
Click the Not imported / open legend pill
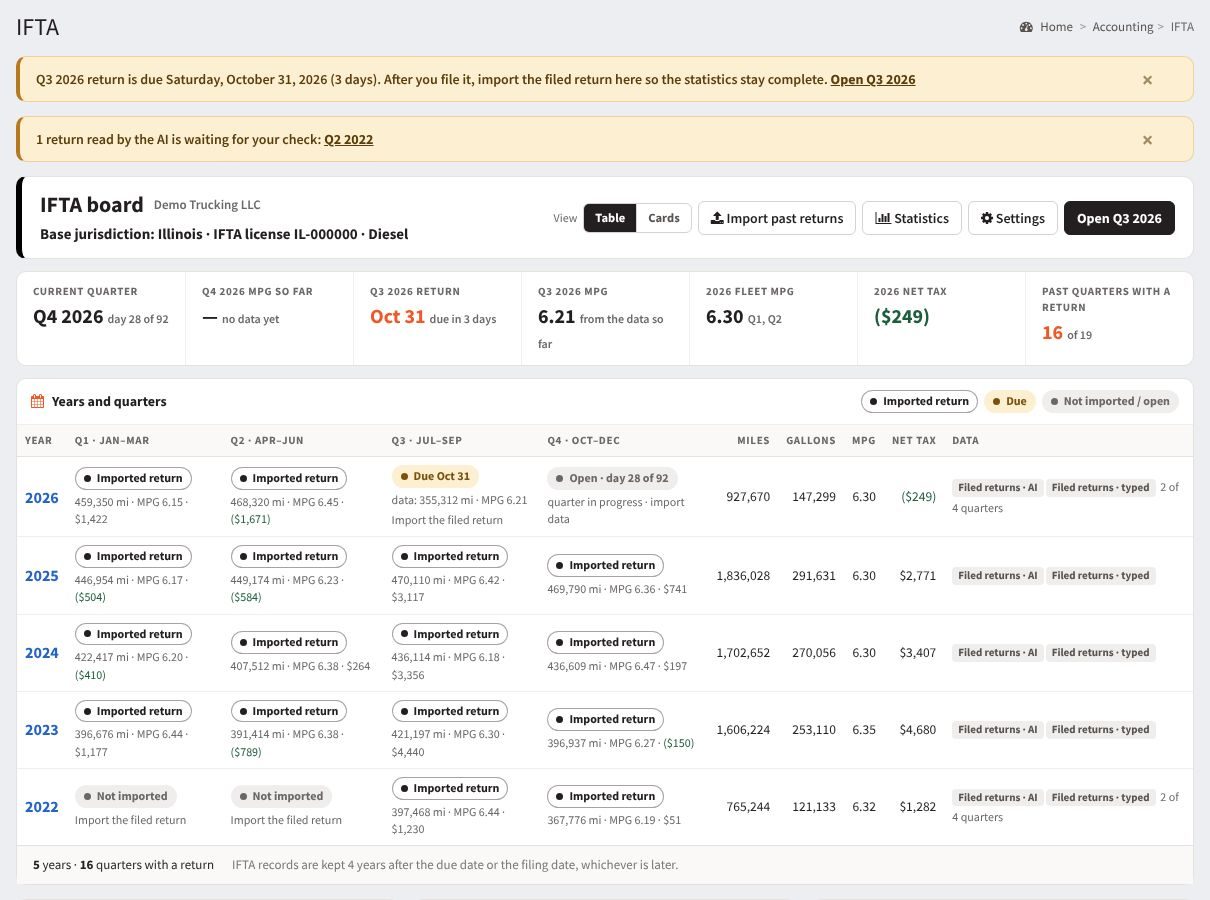tap(1110, 401)
